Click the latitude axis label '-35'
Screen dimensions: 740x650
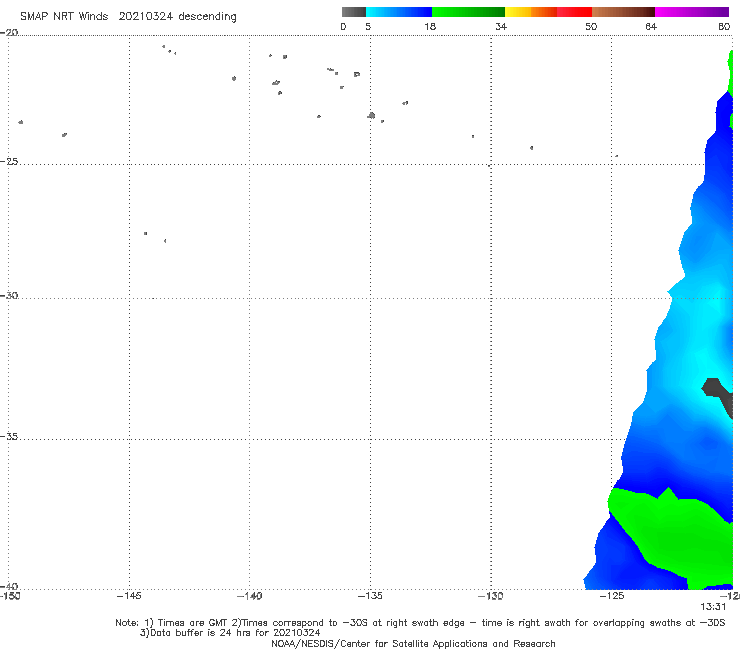click(9, 436)
